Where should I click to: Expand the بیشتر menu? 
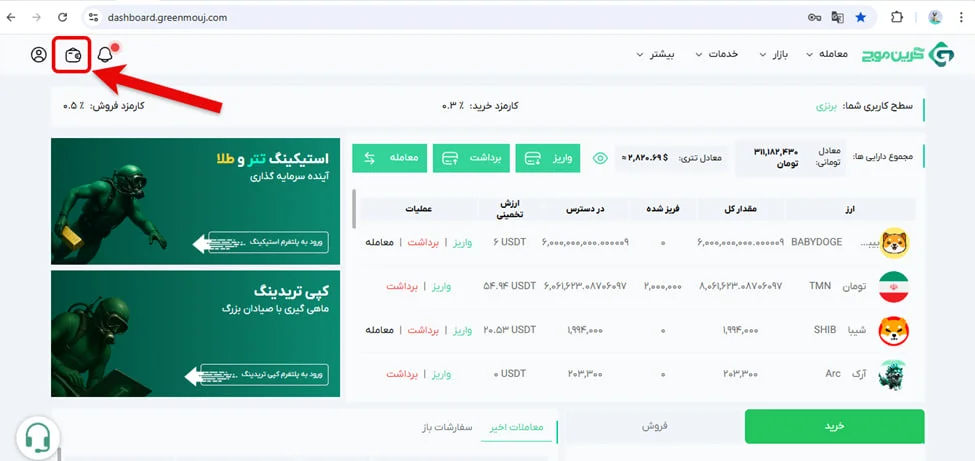655,54
